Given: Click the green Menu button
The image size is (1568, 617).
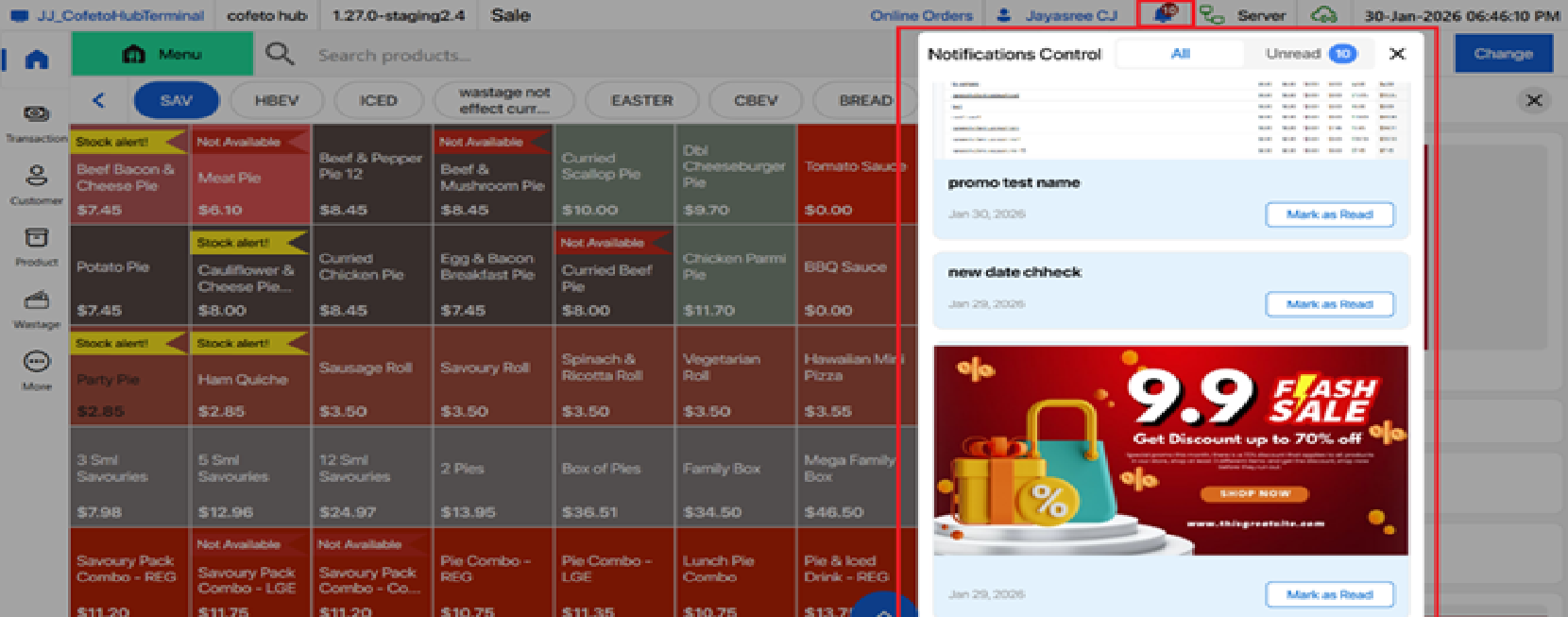Looking at the screenshot, I should point(162,54).
